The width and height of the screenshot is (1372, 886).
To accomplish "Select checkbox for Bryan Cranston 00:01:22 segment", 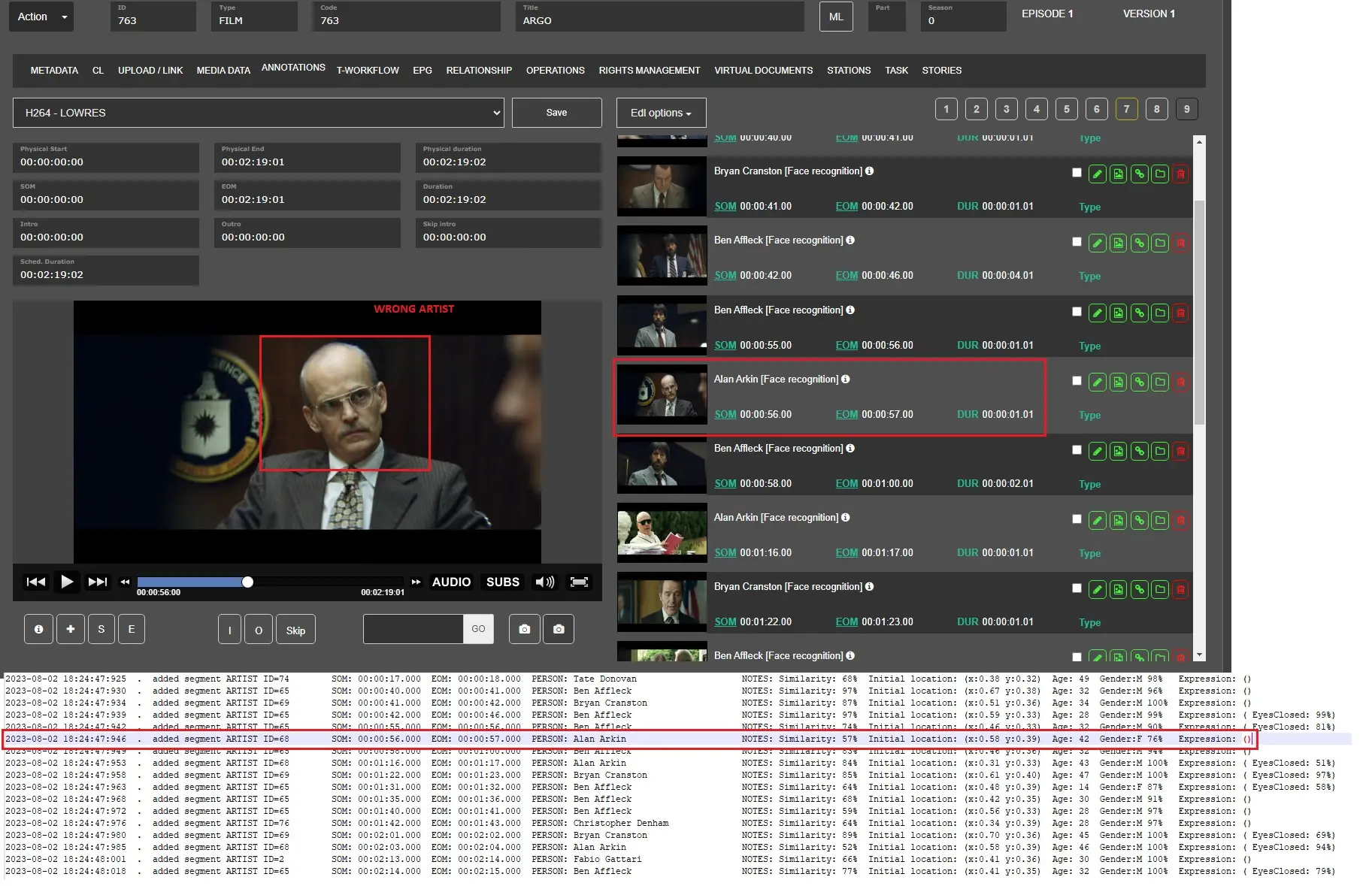I will (x=1077, y=588).
